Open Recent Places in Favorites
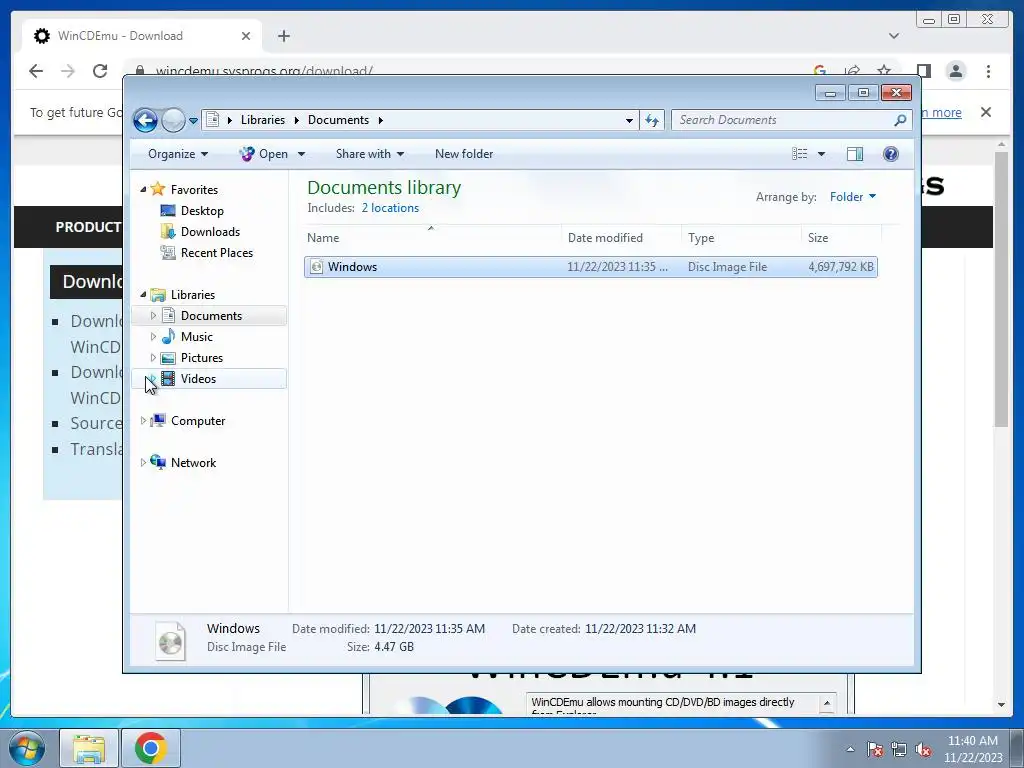 point(216,252)
